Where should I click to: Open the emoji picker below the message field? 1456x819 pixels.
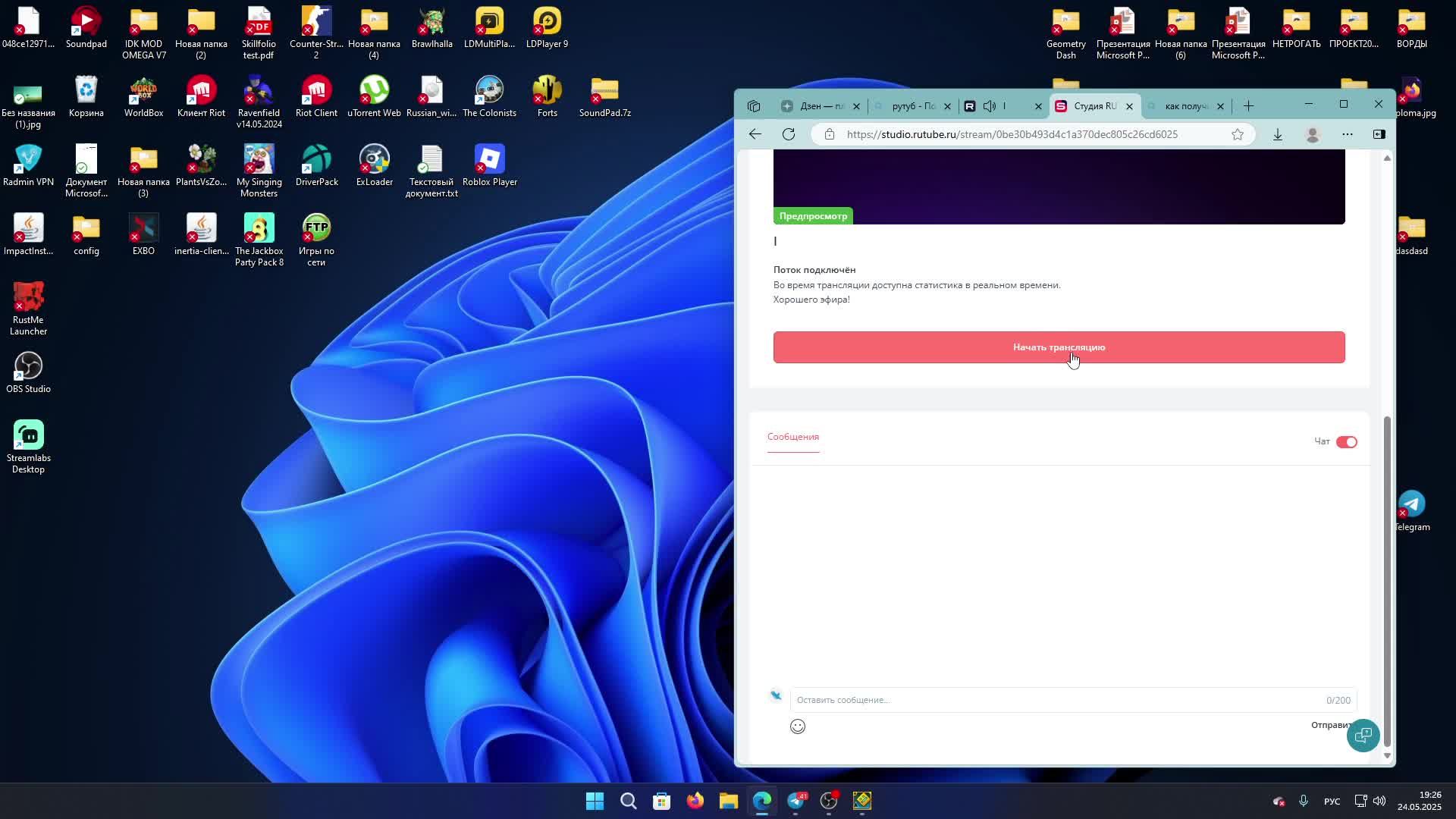click(798, 726)
